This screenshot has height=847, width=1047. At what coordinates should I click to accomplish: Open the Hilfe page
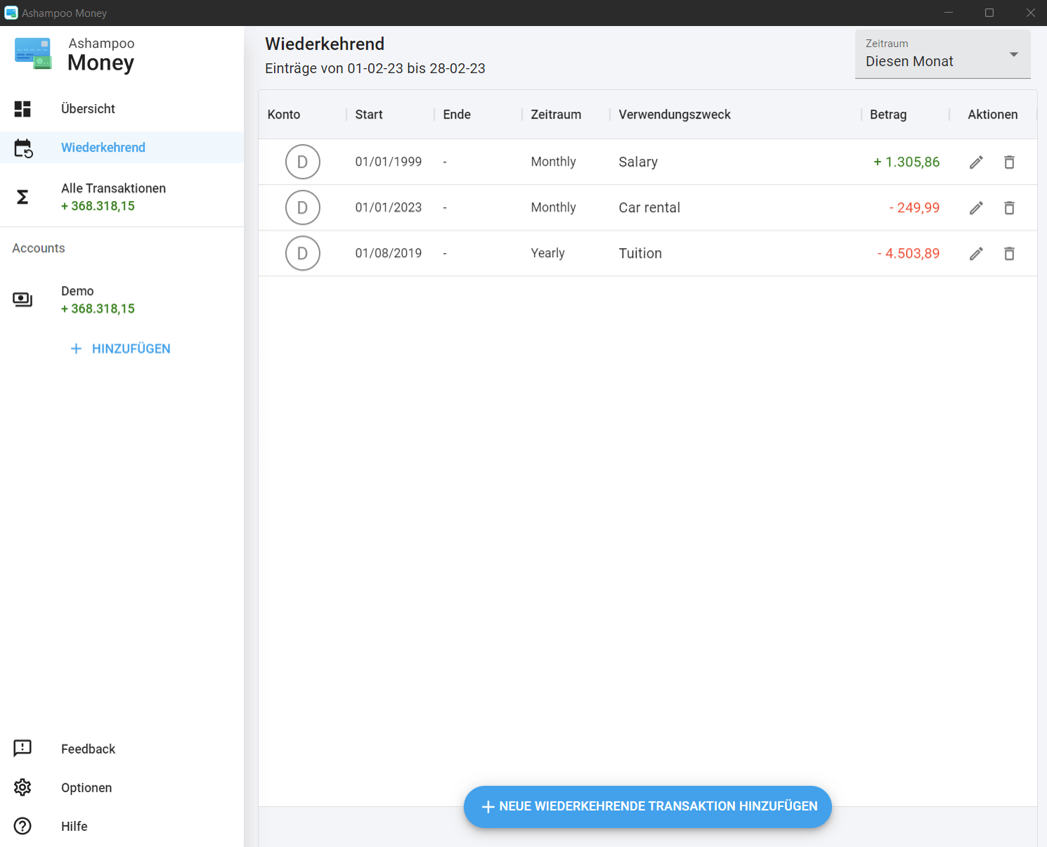point(122,826)
